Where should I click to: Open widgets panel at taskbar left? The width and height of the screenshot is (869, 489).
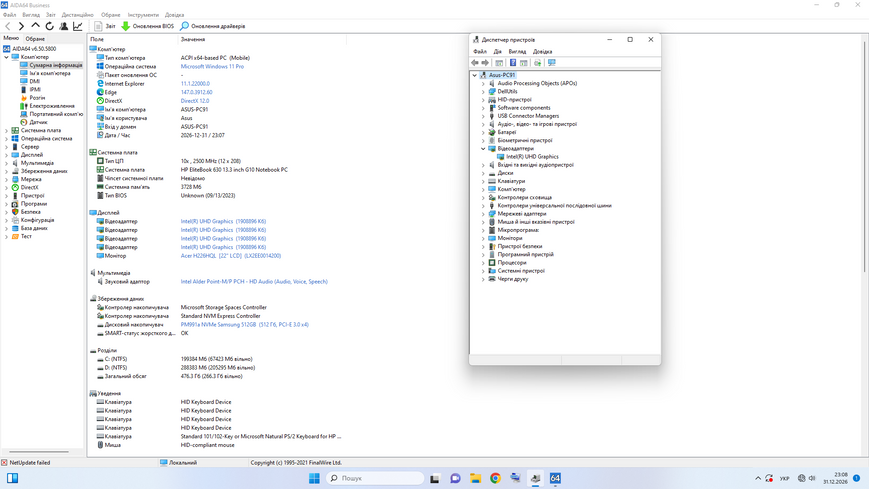pyautogui.click(x=12, y=478)
